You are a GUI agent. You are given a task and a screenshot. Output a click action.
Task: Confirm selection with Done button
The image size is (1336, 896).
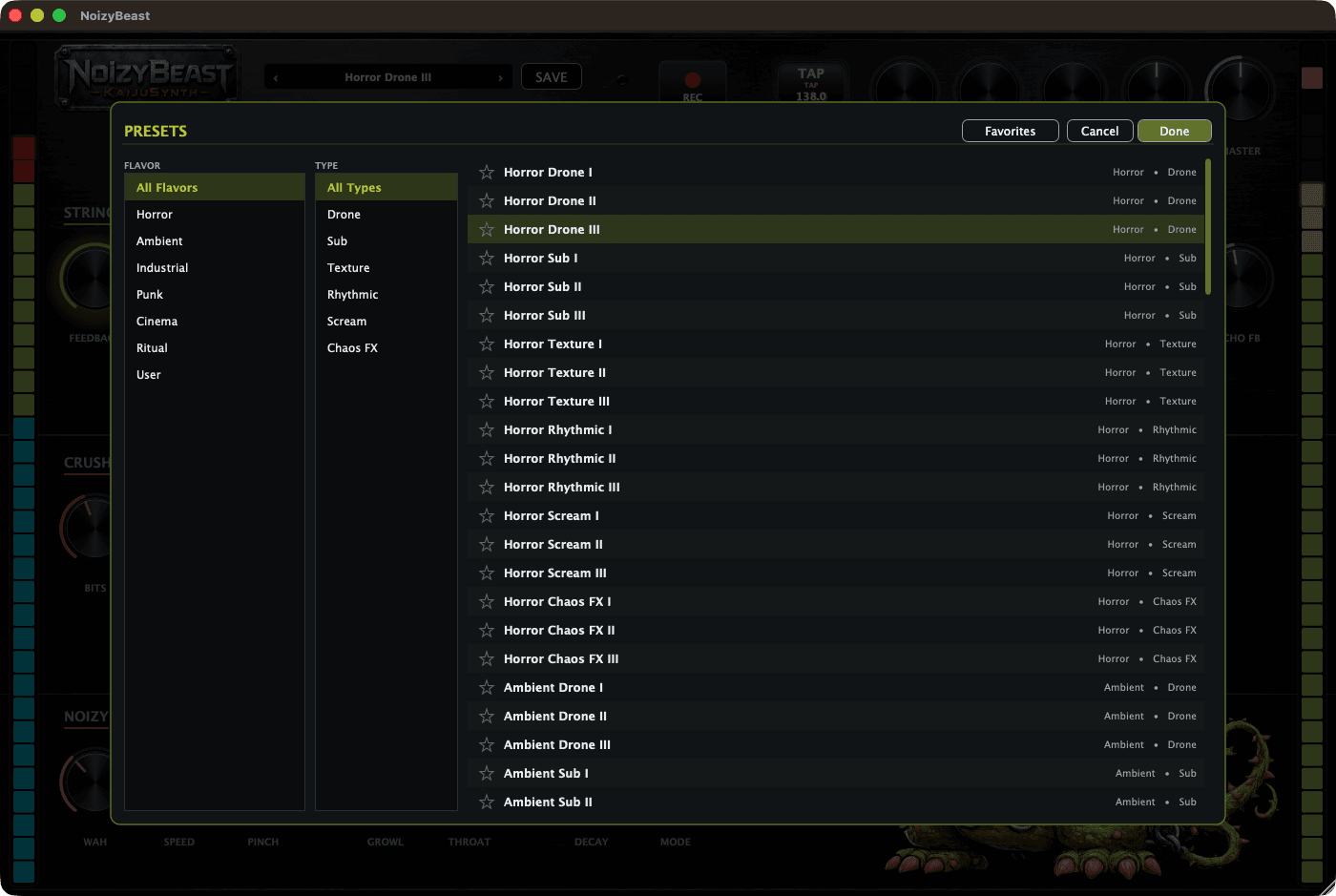pyautogui.click(x=1175, y=131)
